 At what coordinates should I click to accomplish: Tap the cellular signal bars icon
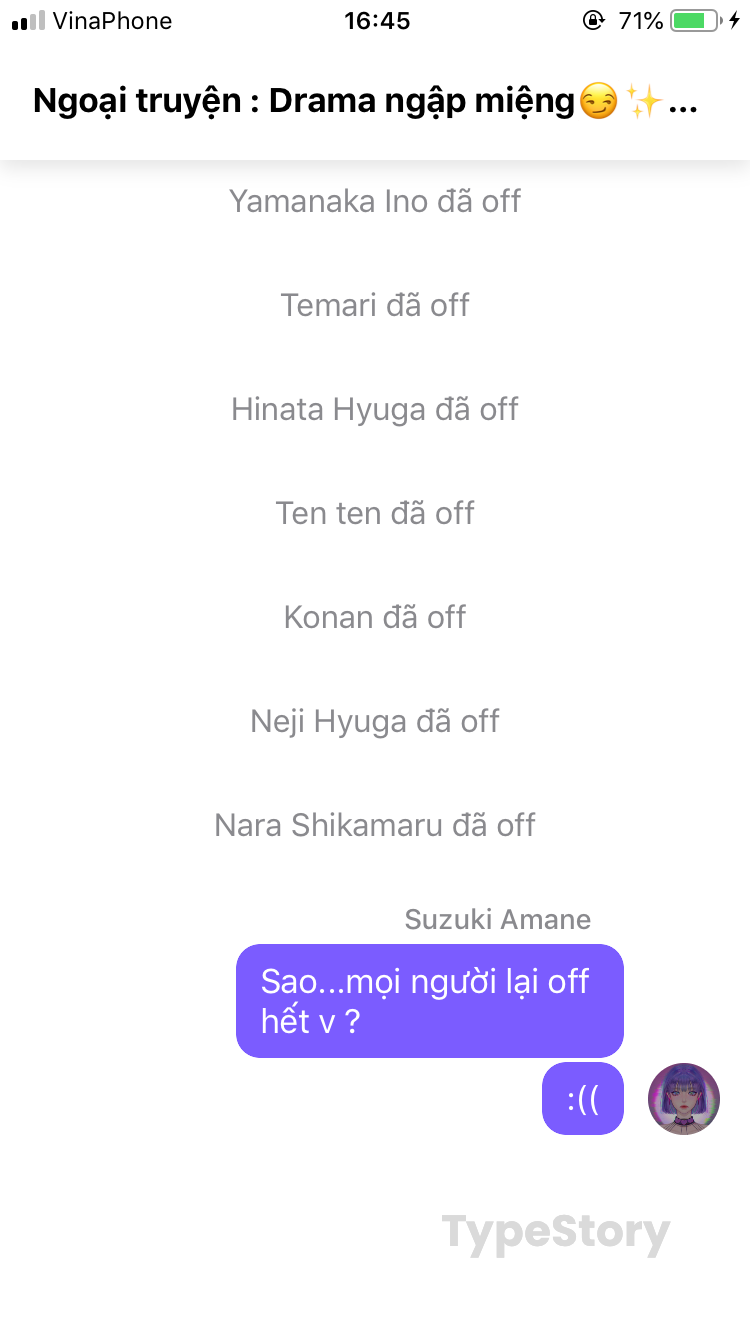coord(28,20)
